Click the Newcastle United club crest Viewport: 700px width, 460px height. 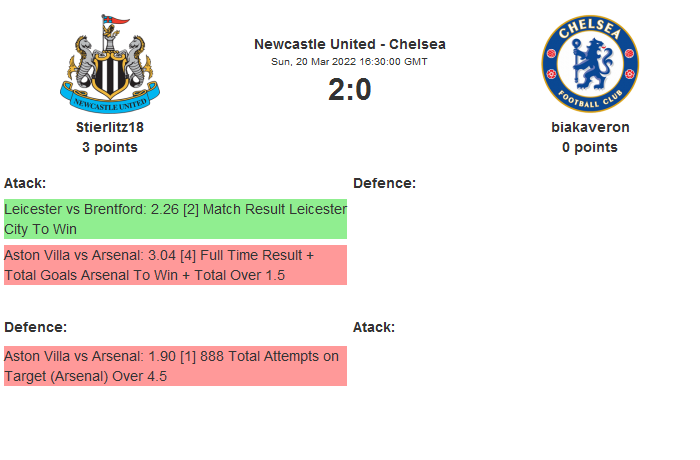pos(110,63)
